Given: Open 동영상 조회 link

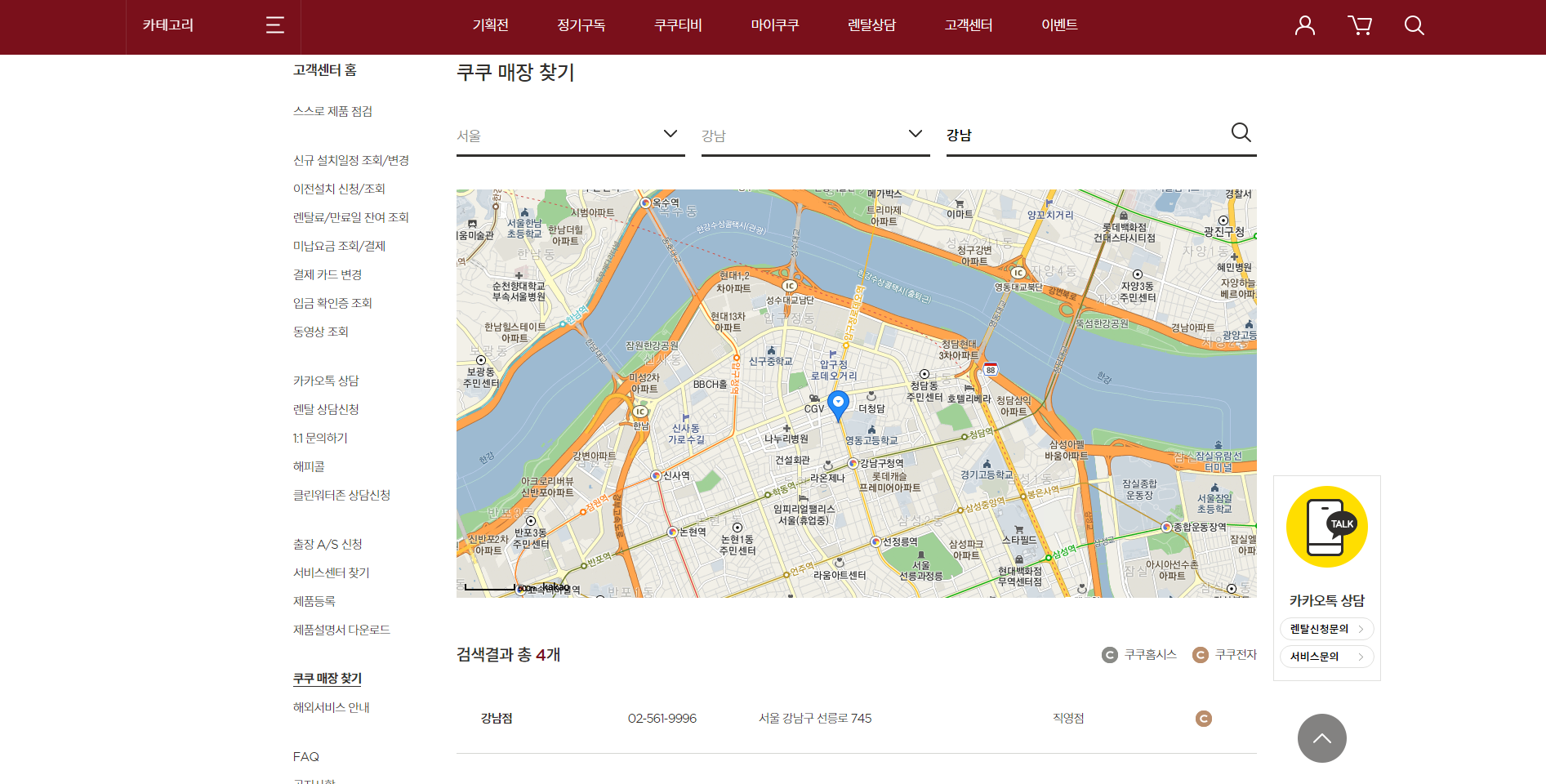Looking at the screenshot, I should (321, 332).
